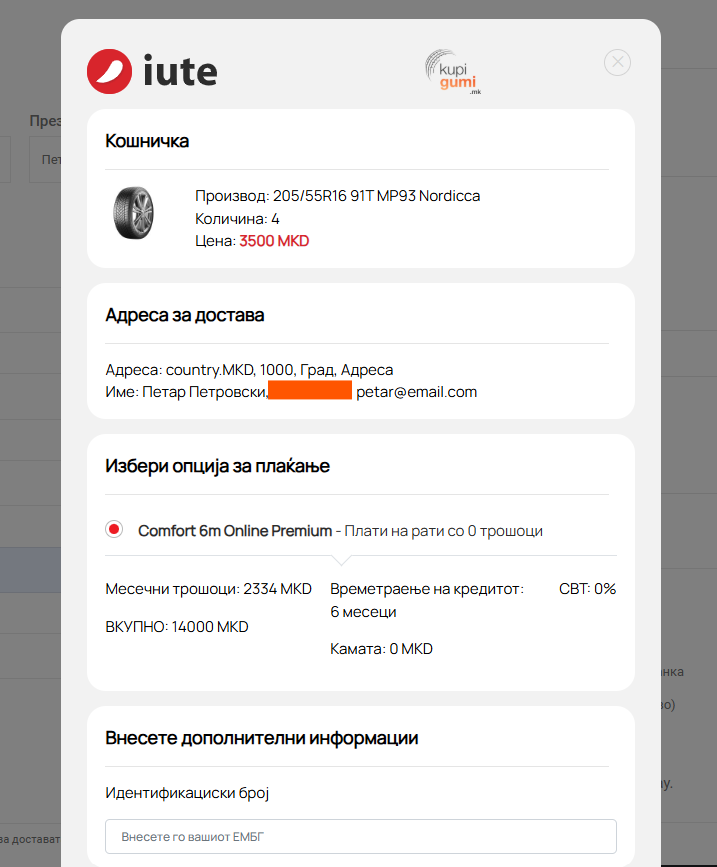Click the Месечни трошоци 2334 MKD text
The image size is (717, 867).
pos(208,589)
